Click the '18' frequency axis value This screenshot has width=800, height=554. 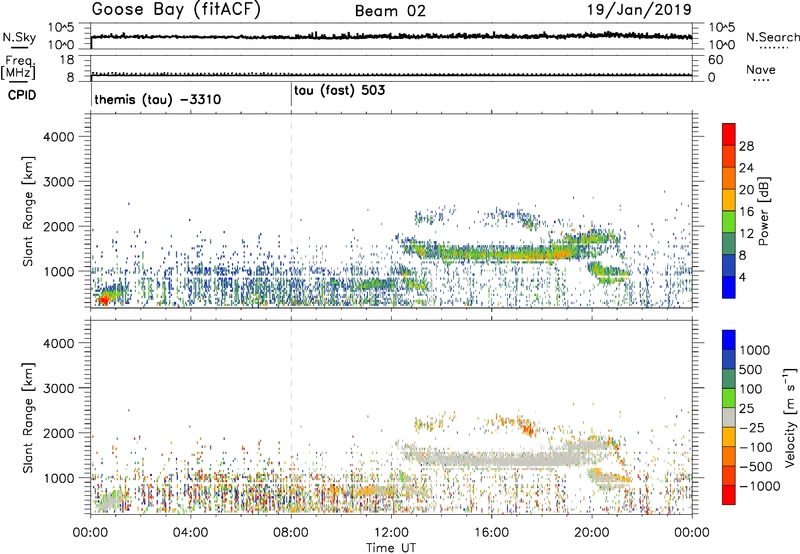pyautogui.click(x=67, y=60)
